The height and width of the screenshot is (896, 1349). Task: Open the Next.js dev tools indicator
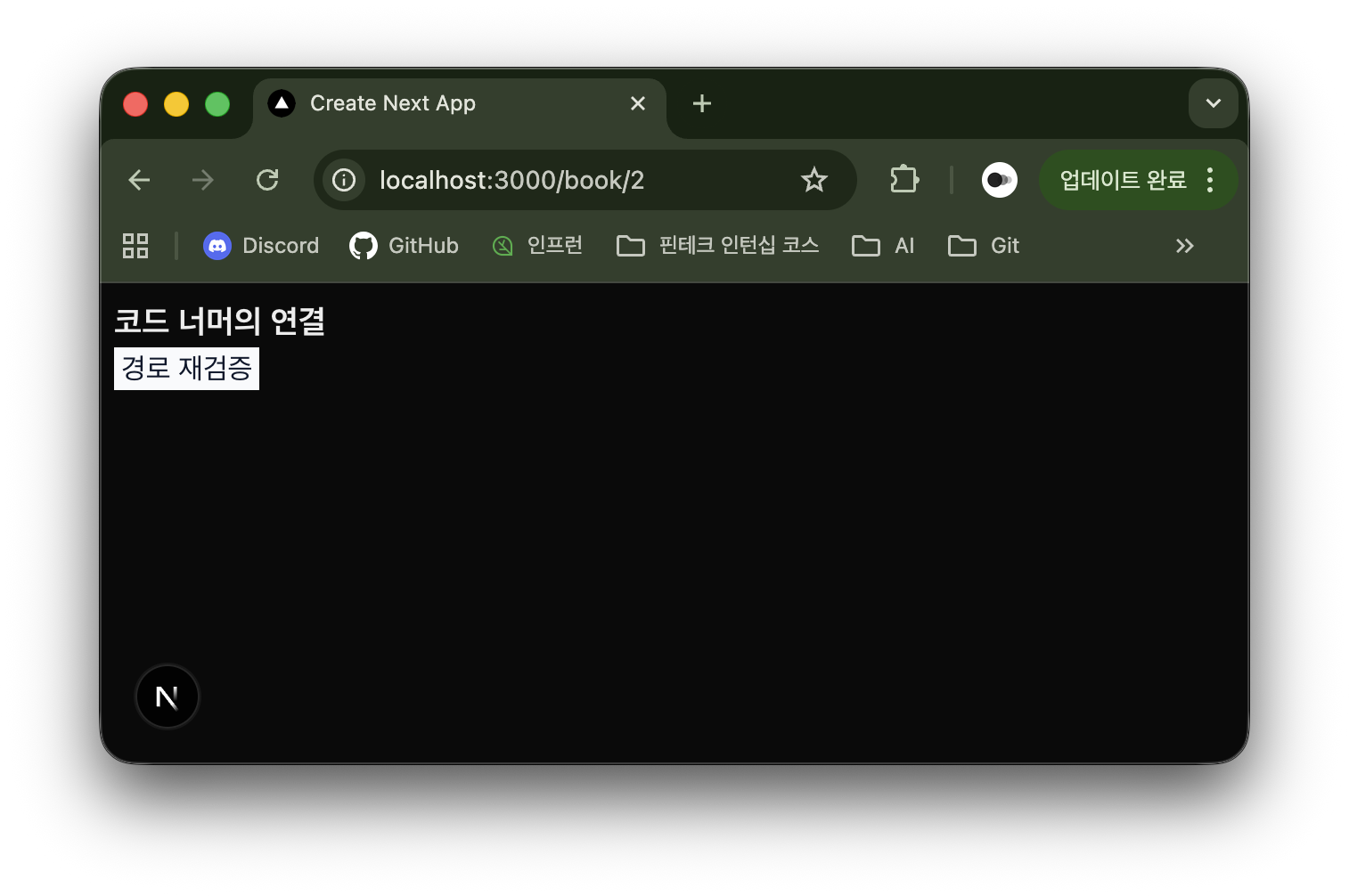(x=167, y=696)
